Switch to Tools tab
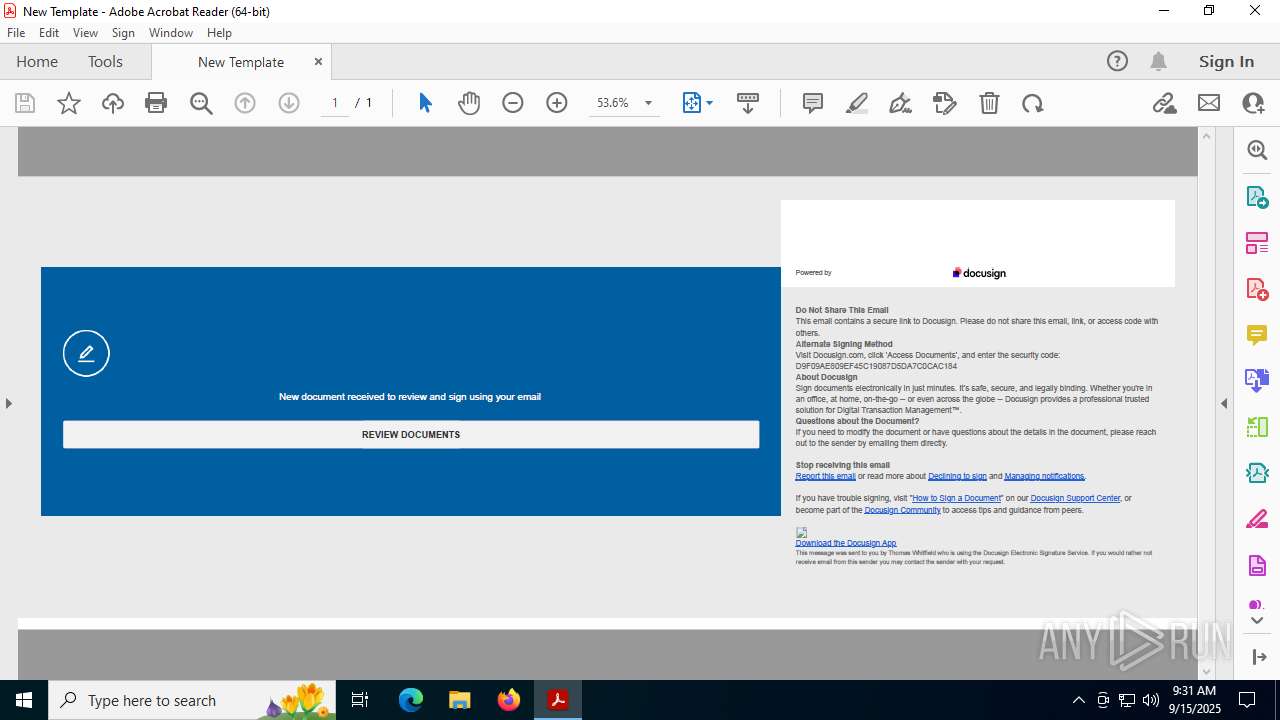 105,61
